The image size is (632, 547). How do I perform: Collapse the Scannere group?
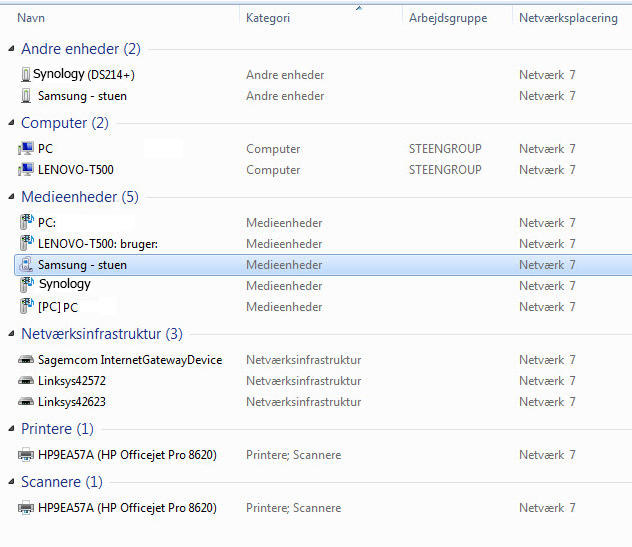(11, 482)
